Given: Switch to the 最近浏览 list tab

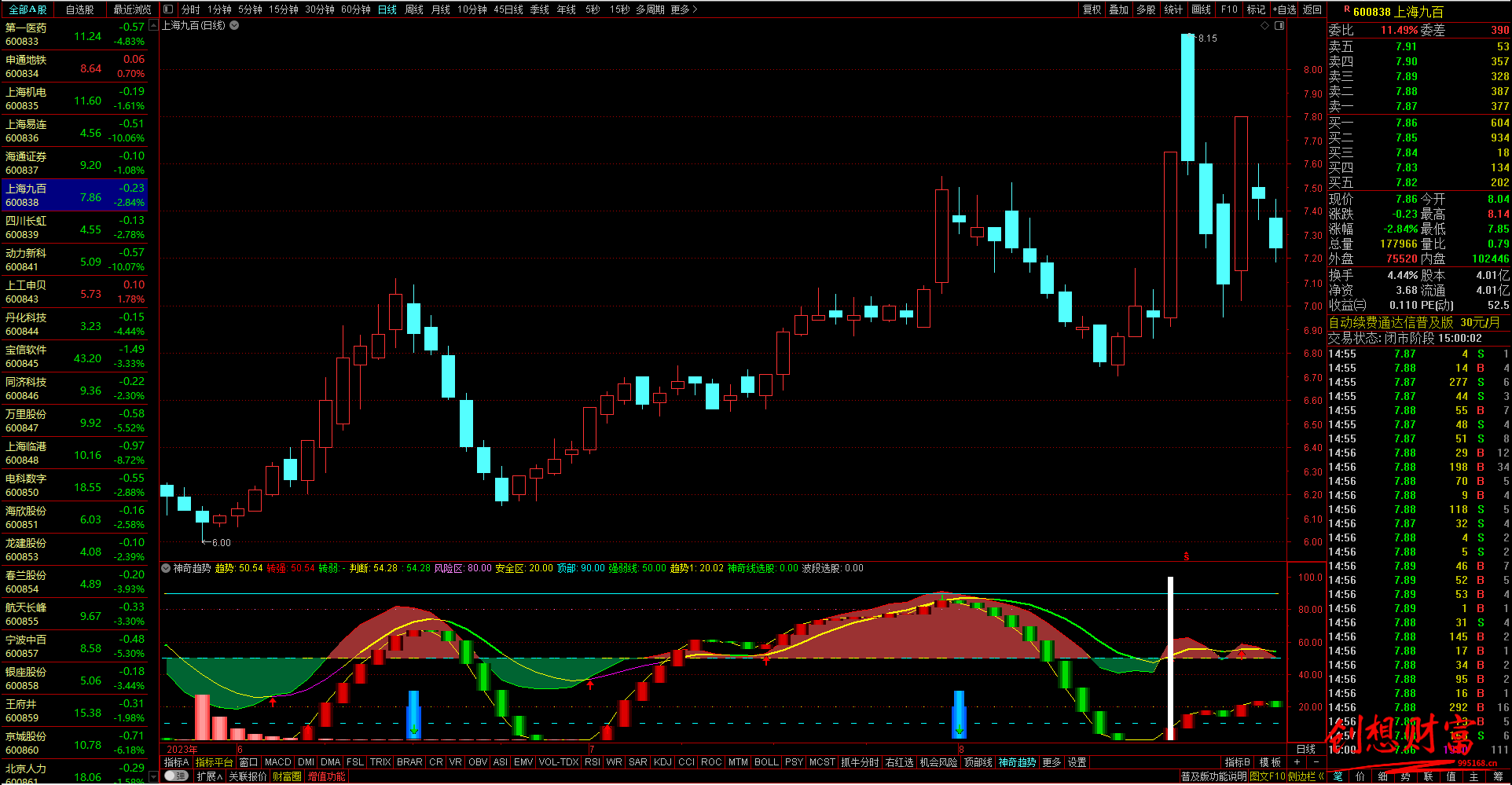Looking at the screenshot, I should (x=132, y=9).
